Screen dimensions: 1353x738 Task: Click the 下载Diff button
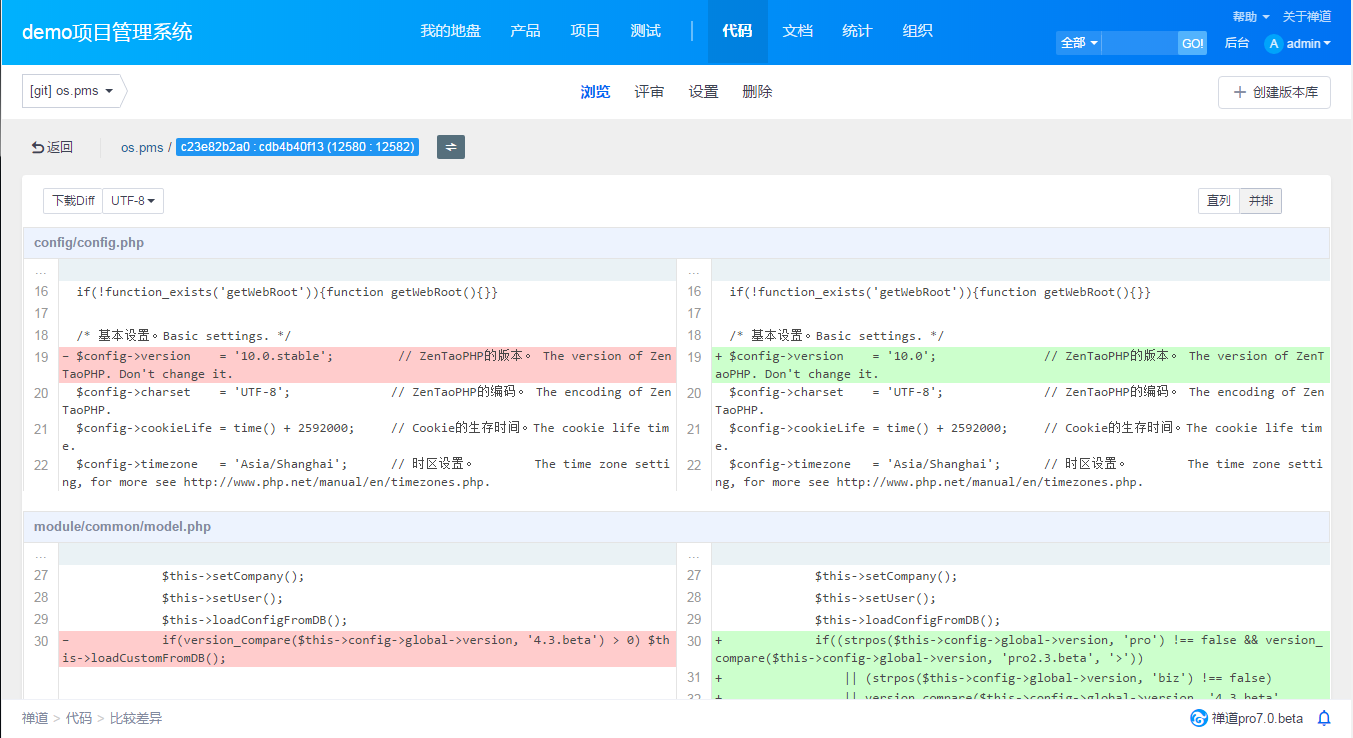pos(73,201)
